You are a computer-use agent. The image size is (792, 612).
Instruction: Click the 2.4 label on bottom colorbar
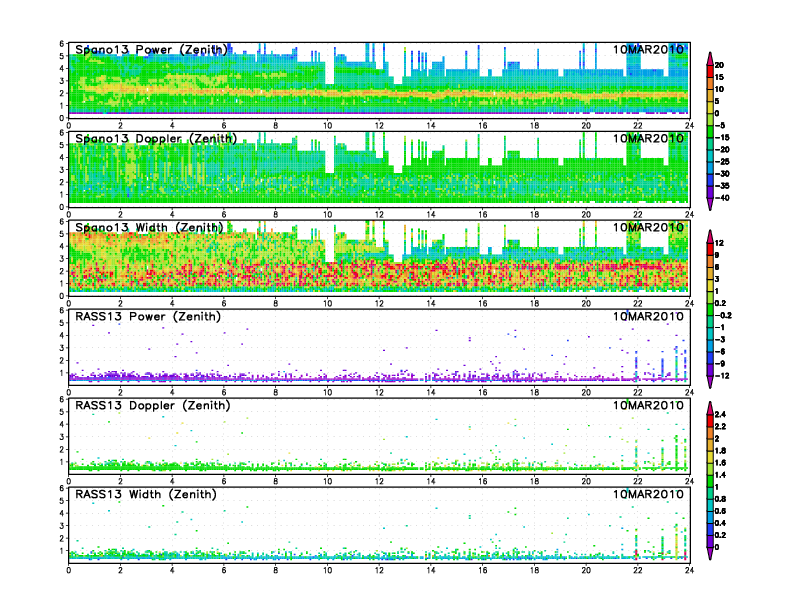coord(720,415)
